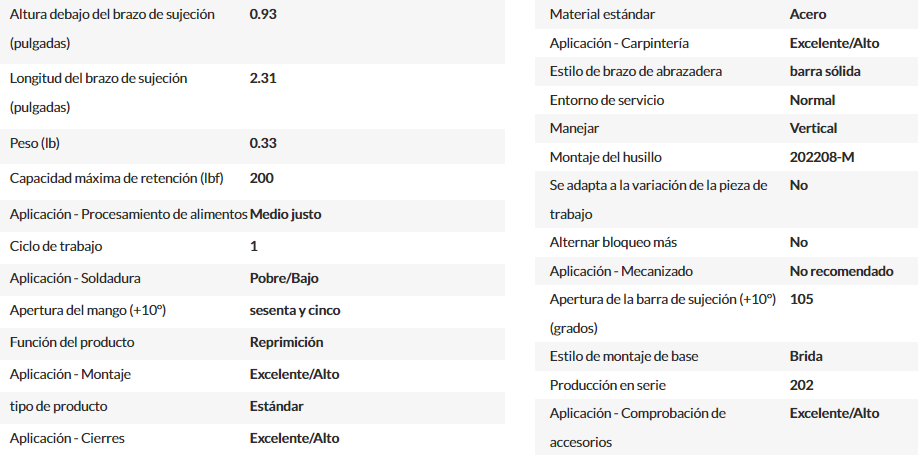
Task: Click the 'Ciclo de trabajo' row label
Action: 56,247
